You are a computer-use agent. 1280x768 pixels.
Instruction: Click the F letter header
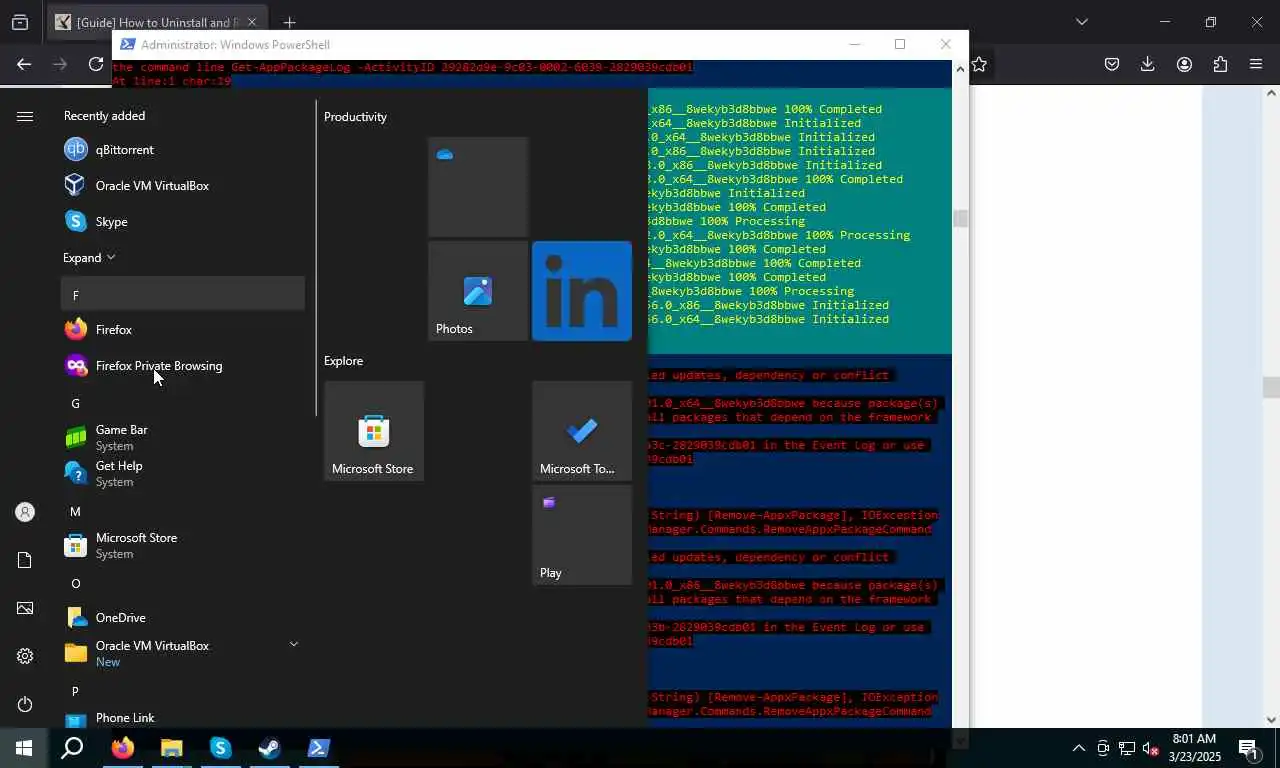pos(183,294)
